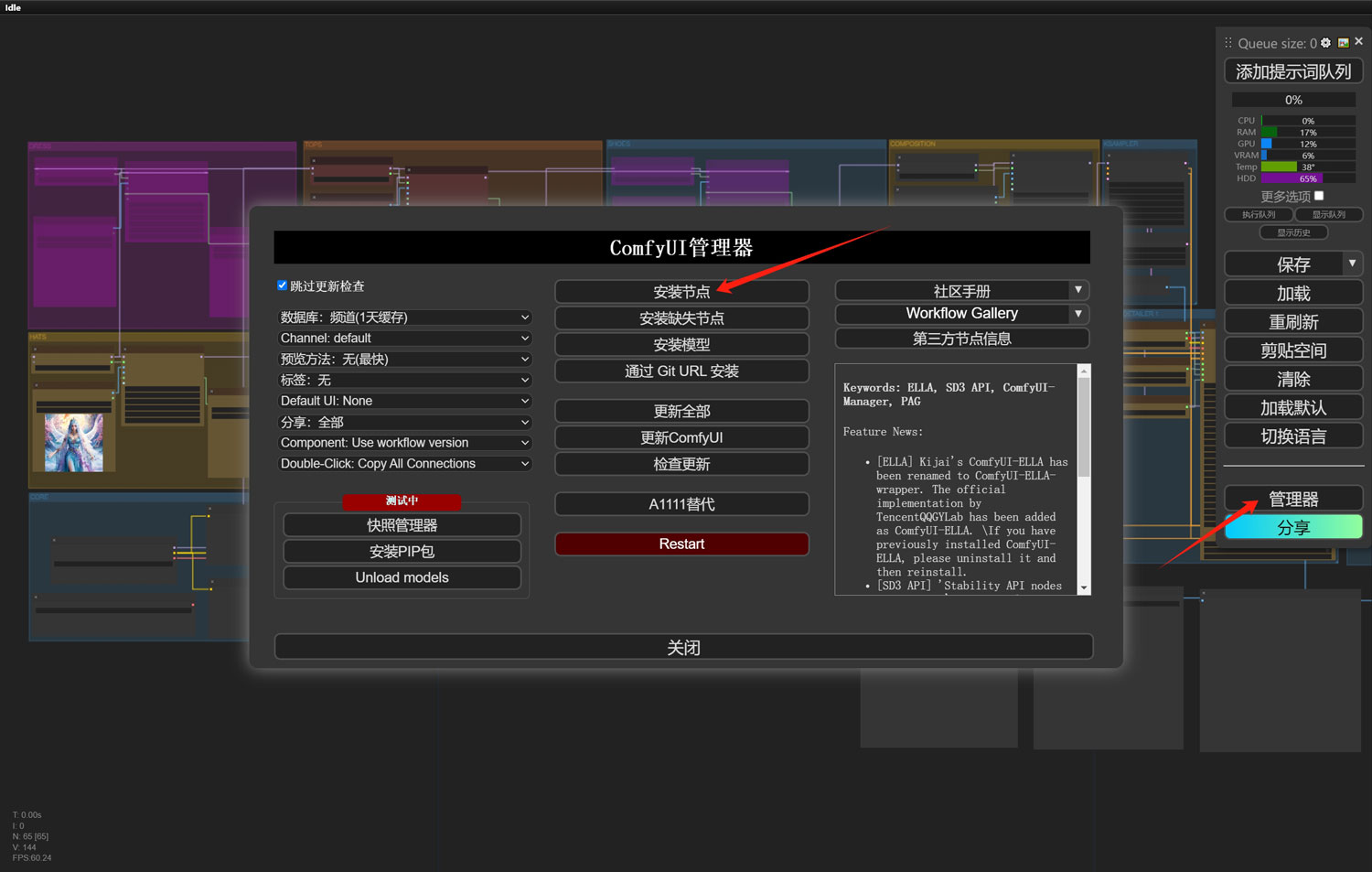Enable the 更多选项 checkbox

tap(1319, 196)
